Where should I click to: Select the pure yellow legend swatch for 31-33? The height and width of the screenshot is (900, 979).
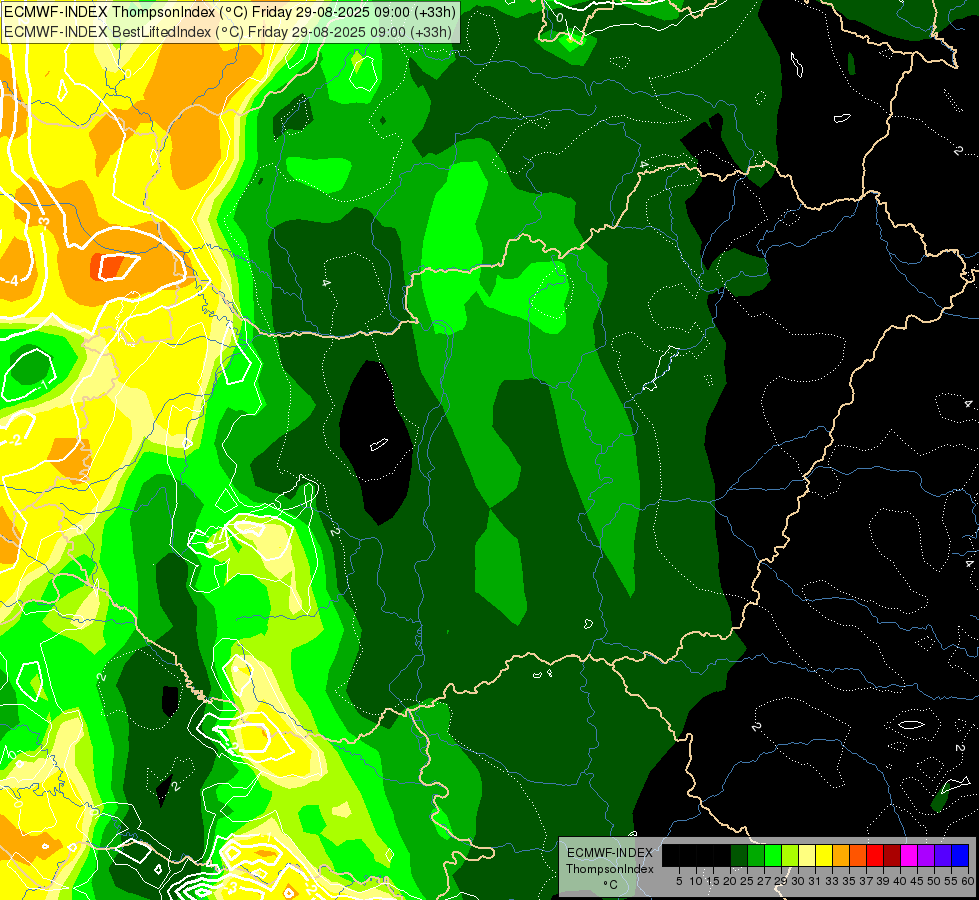click(x=824, y=855)
